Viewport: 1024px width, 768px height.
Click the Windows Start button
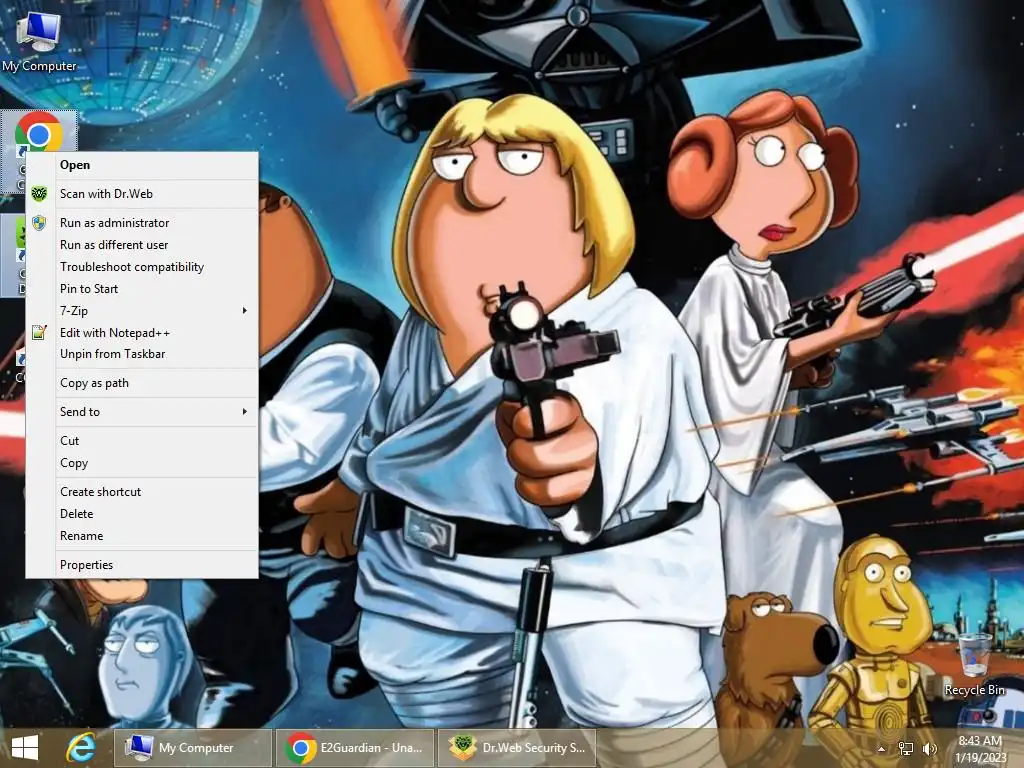[25, 748]
